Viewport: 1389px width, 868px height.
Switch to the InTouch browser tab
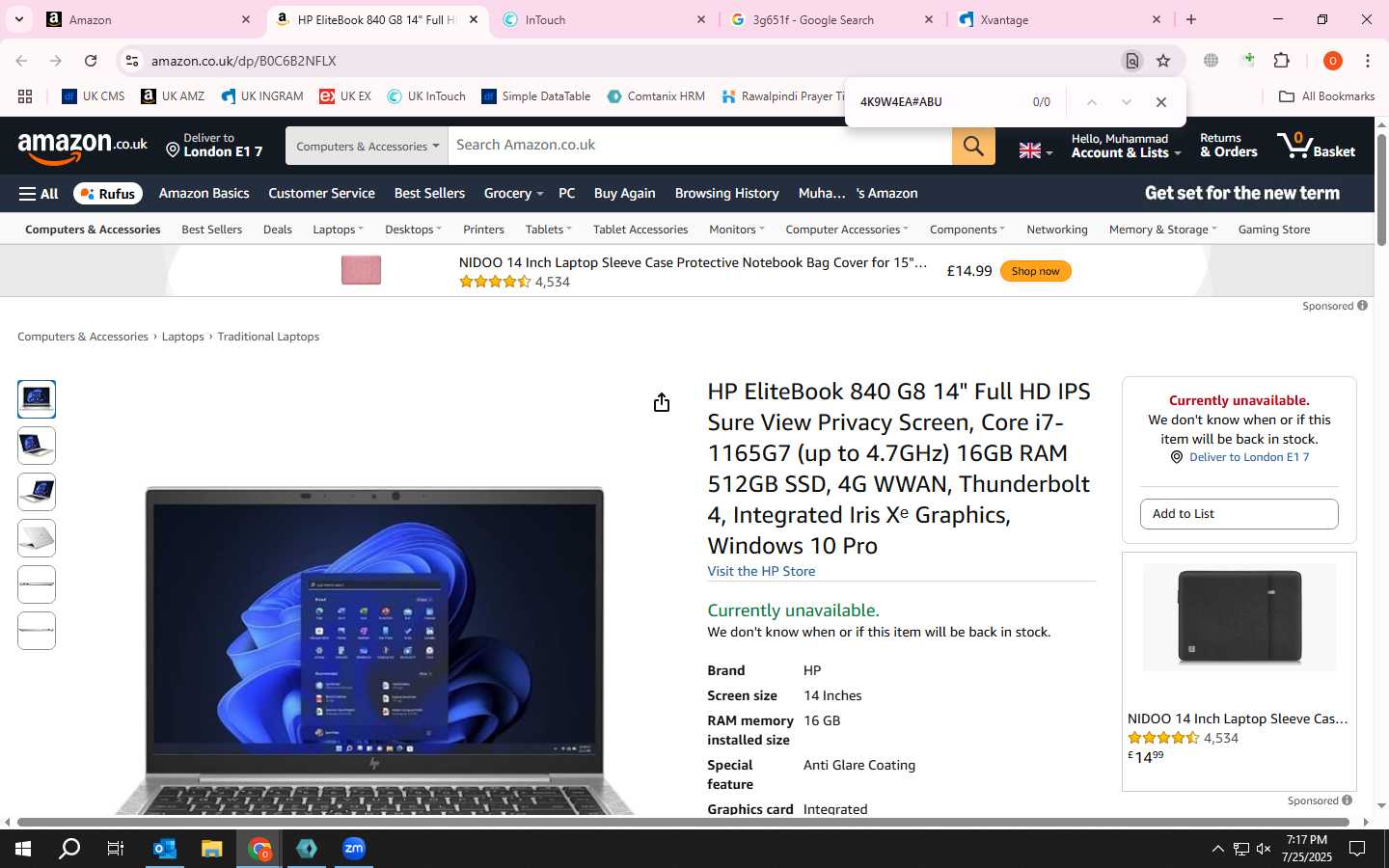pyautogui.click(x=604, y=19)
